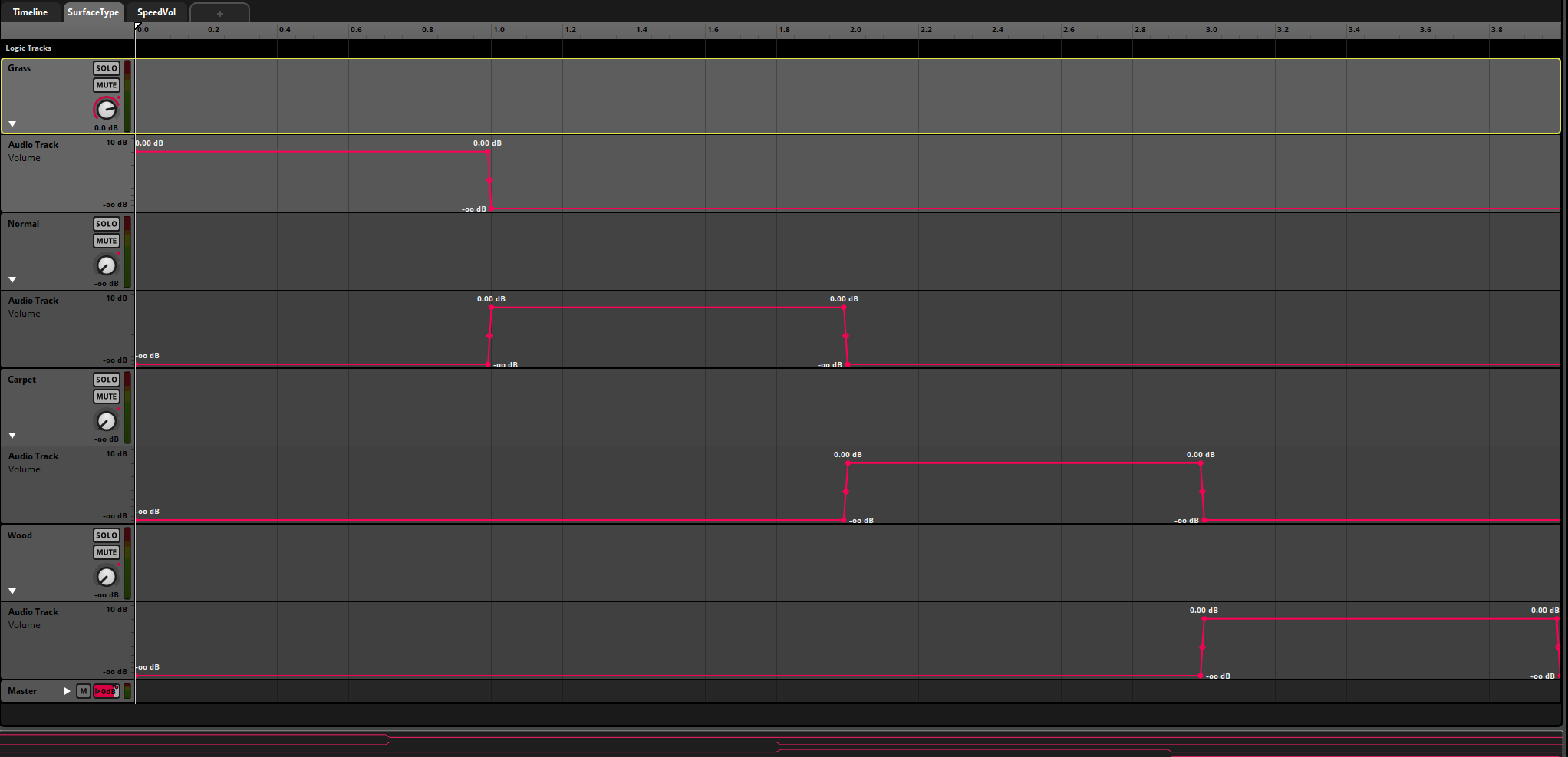Mute the Carpet track
The image size is (1568, 757).
[x=106, y=397]
